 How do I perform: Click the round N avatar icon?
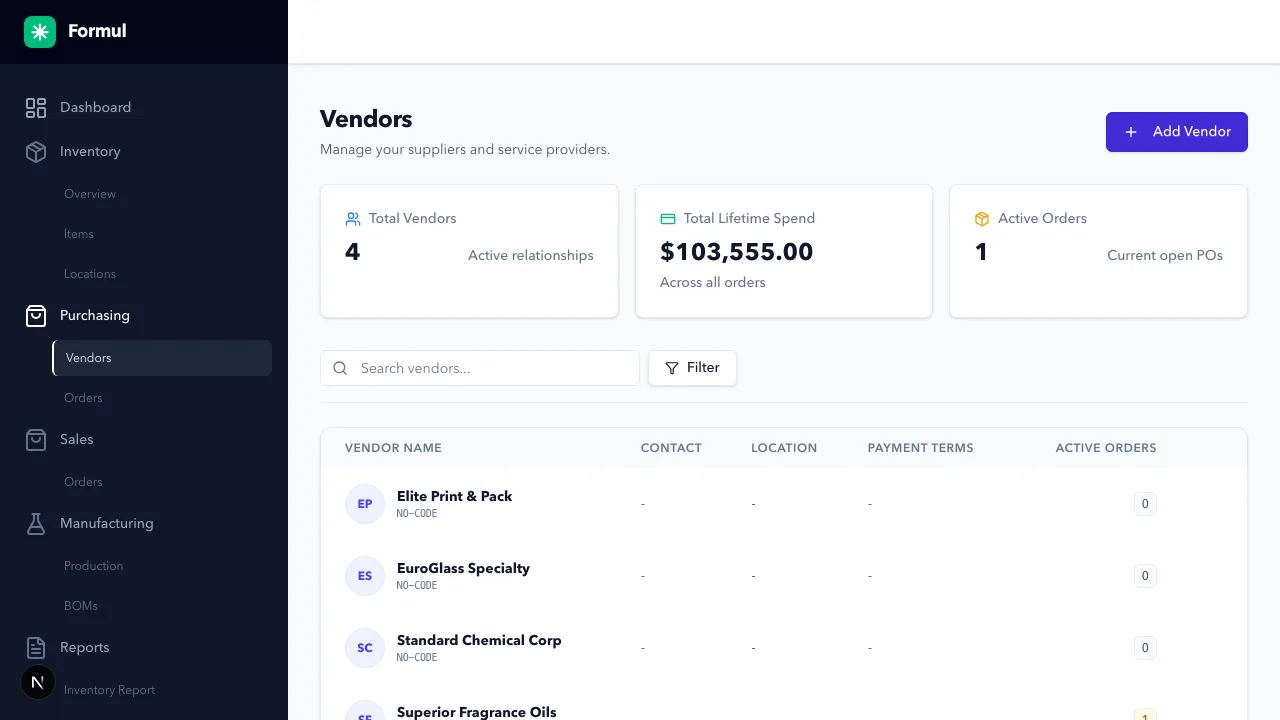click(38, 683)
